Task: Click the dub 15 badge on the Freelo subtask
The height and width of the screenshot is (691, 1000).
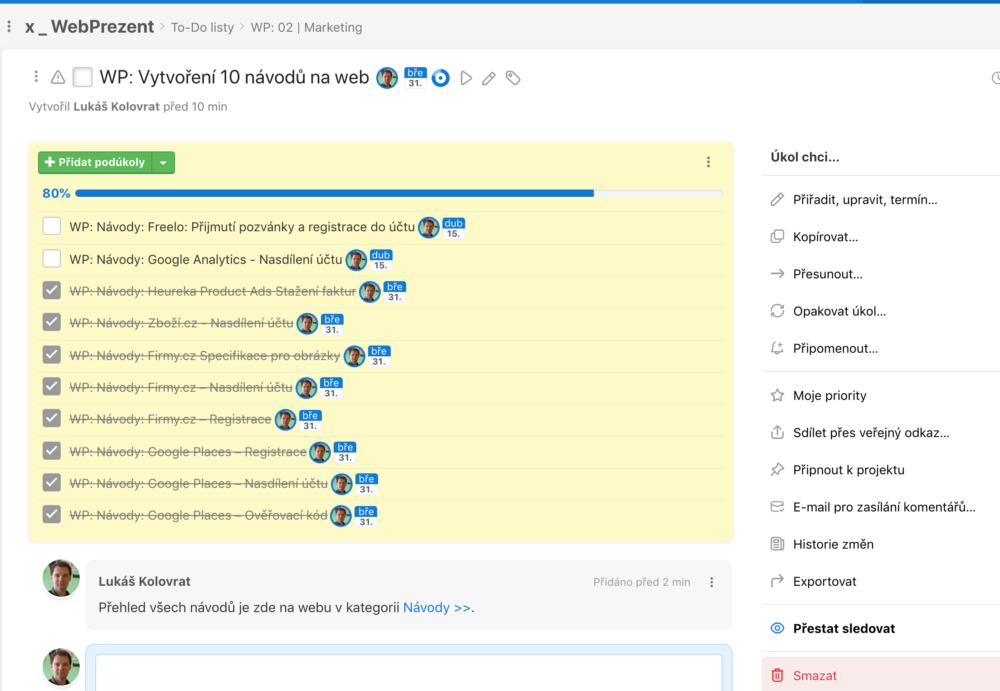Action: [x=453, y=228]
